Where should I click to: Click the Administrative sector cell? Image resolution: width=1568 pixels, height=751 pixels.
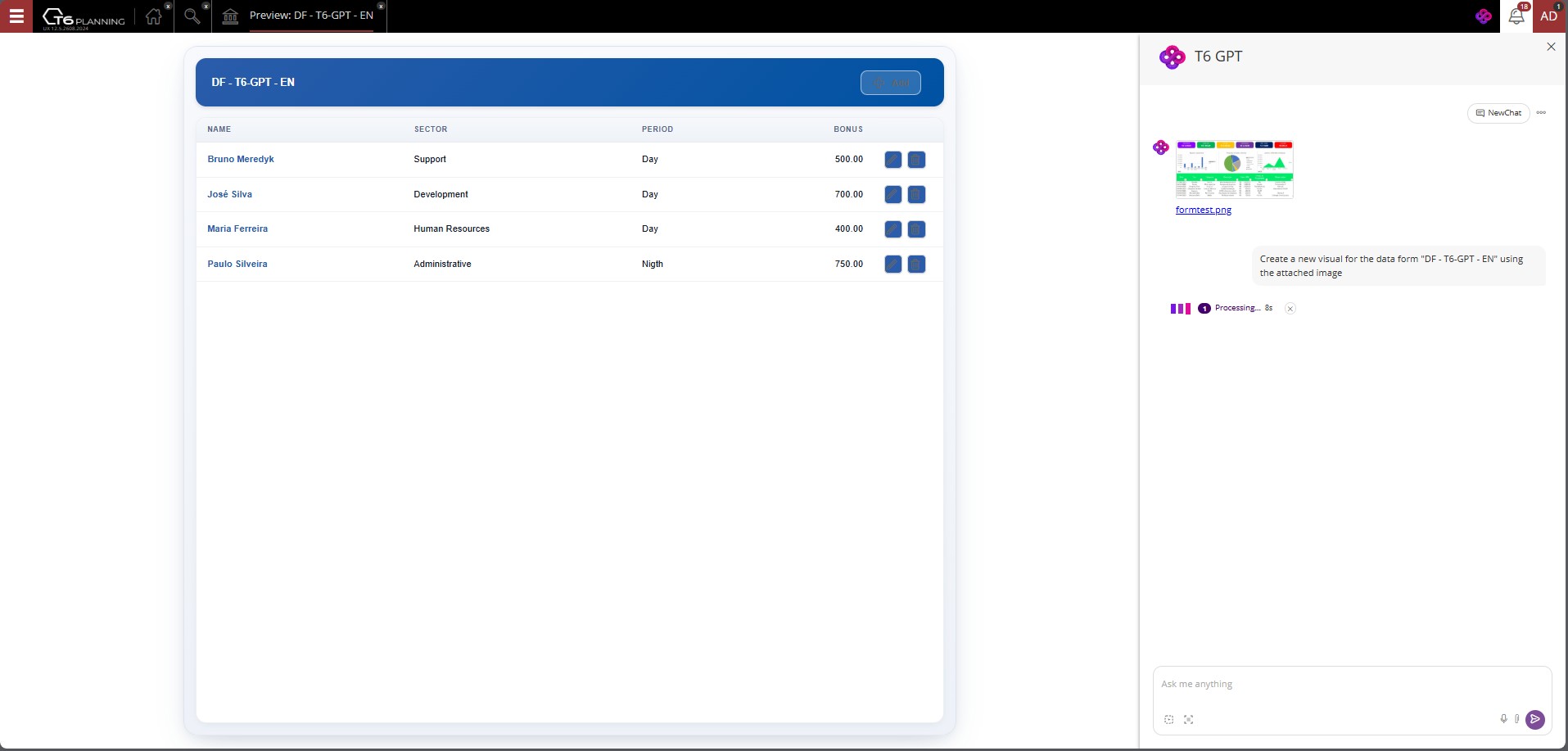[x=442, y=264]
